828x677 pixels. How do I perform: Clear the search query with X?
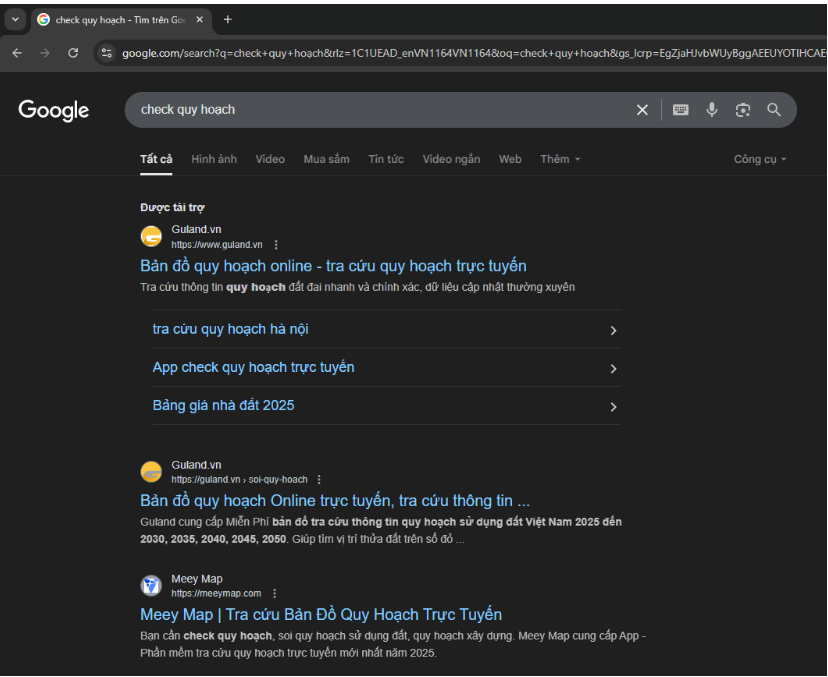642,110
